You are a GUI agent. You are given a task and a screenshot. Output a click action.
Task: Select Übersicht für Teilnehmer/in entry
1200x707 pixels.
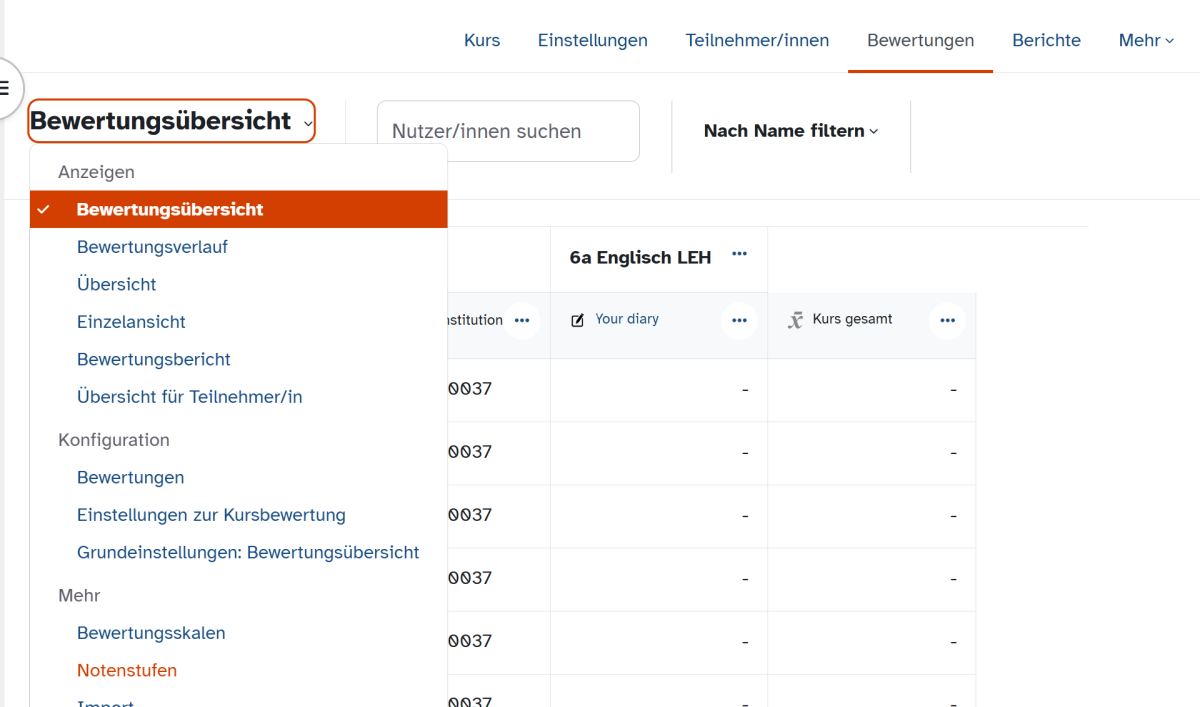point(189,397)
